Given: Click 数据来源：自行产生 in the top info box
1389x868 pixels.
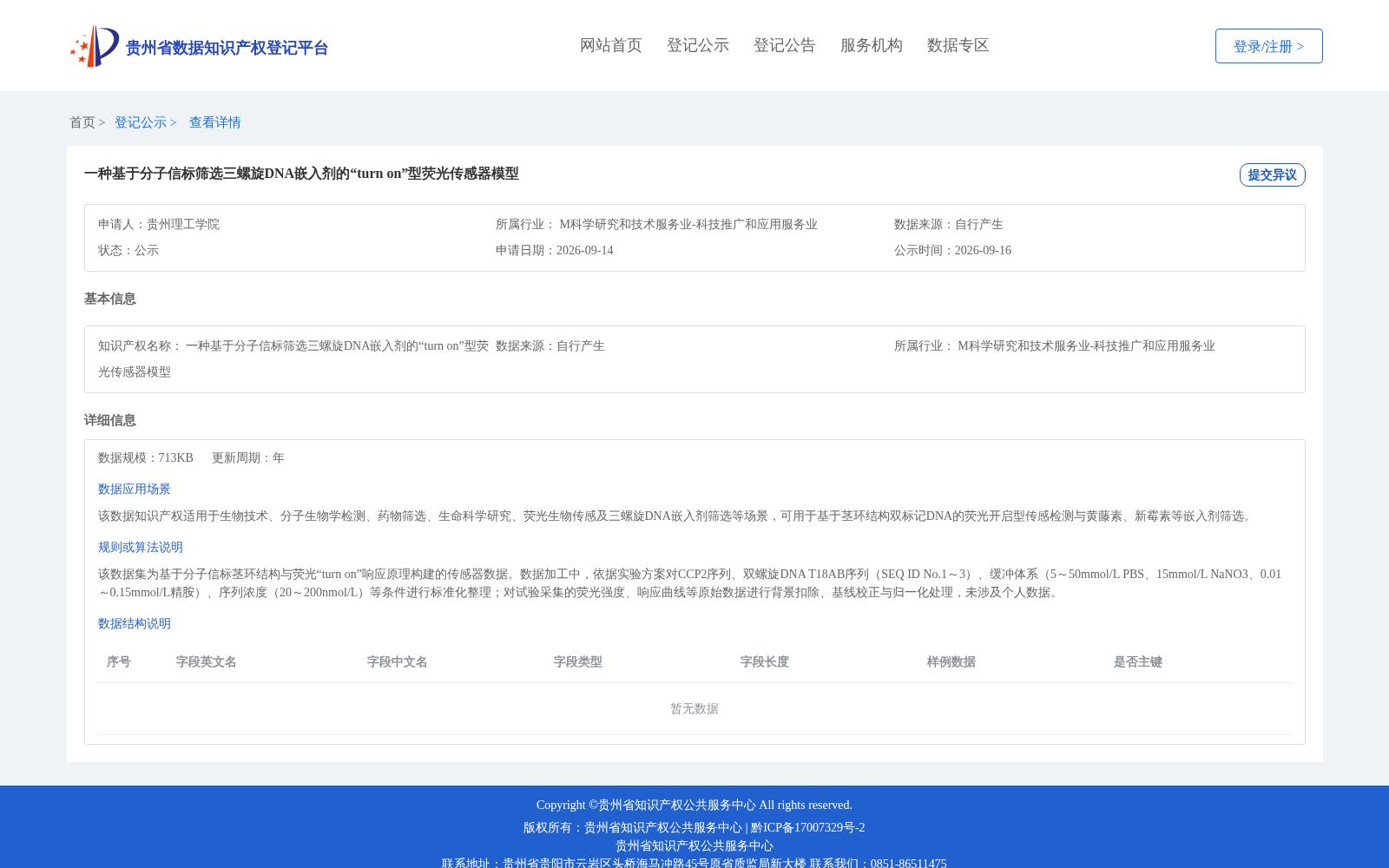Looking at the screenshot, I should tap(949, 224).
